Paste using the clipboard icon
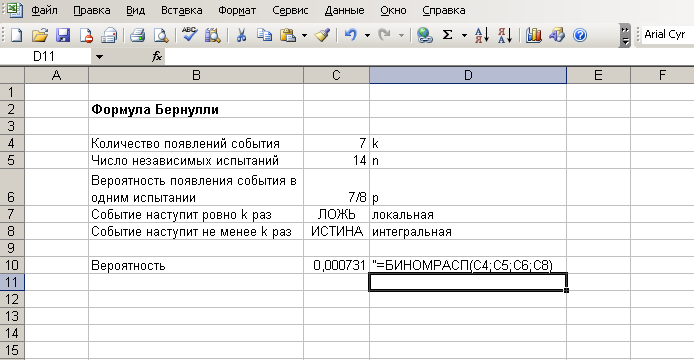Viewport: 694px width, 360px height. [x=288, y=35]
